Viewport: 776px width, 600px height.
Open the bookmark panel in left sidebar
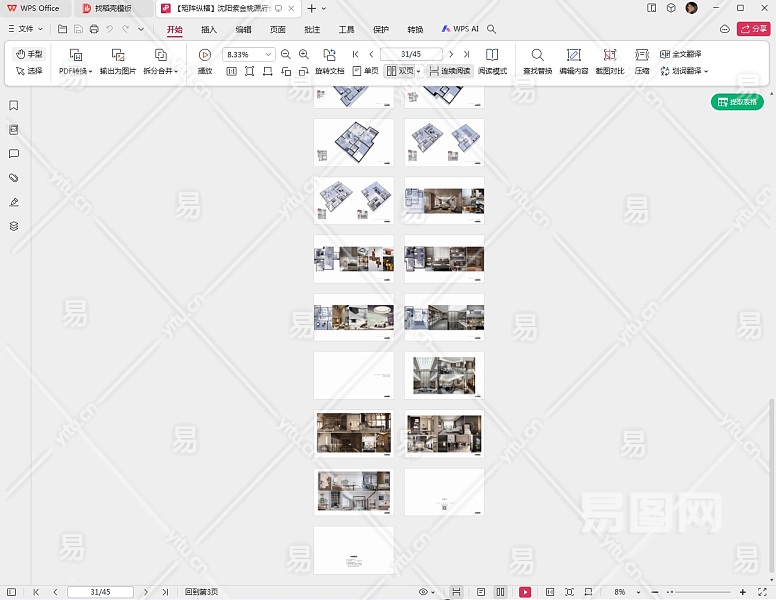(x=14, y=106)
